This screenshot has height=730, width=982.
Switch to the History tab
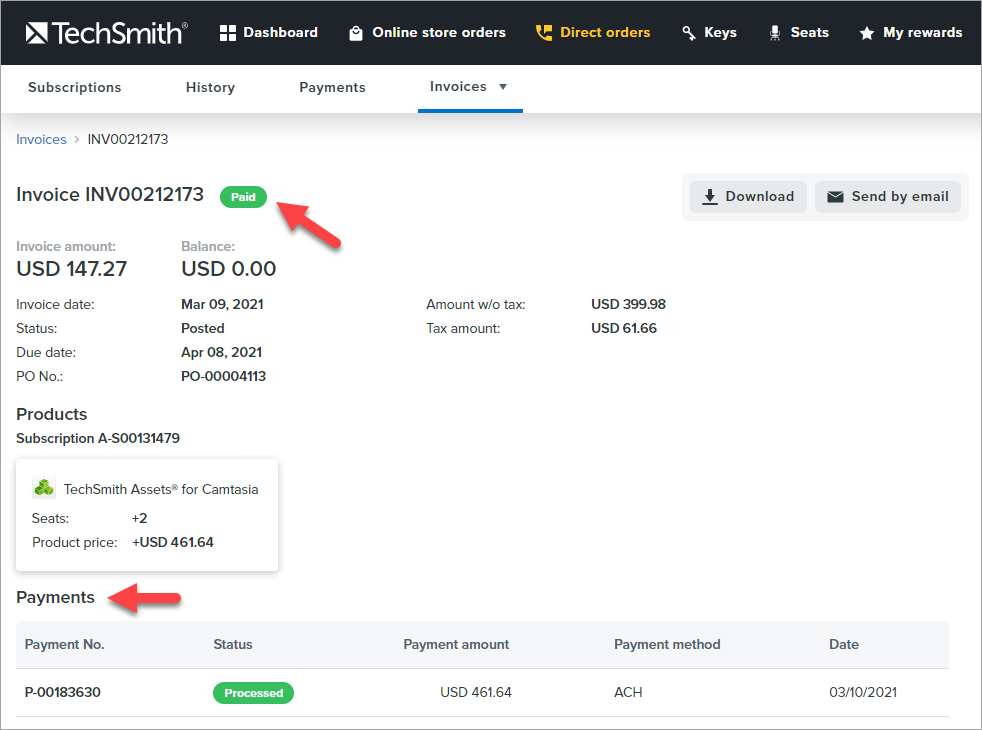(x=210, y=88)
